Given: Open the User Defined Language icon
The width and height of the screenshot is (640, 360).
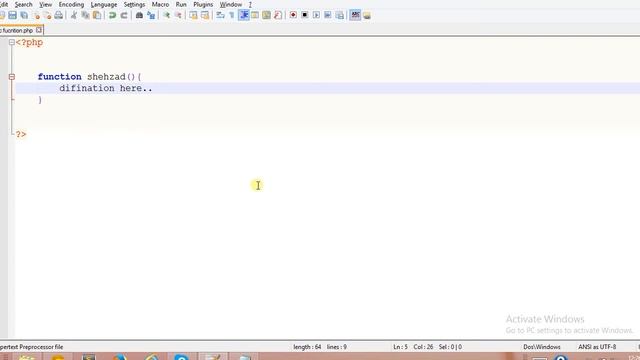Looking at the screenshot, I should click(255, 16).
